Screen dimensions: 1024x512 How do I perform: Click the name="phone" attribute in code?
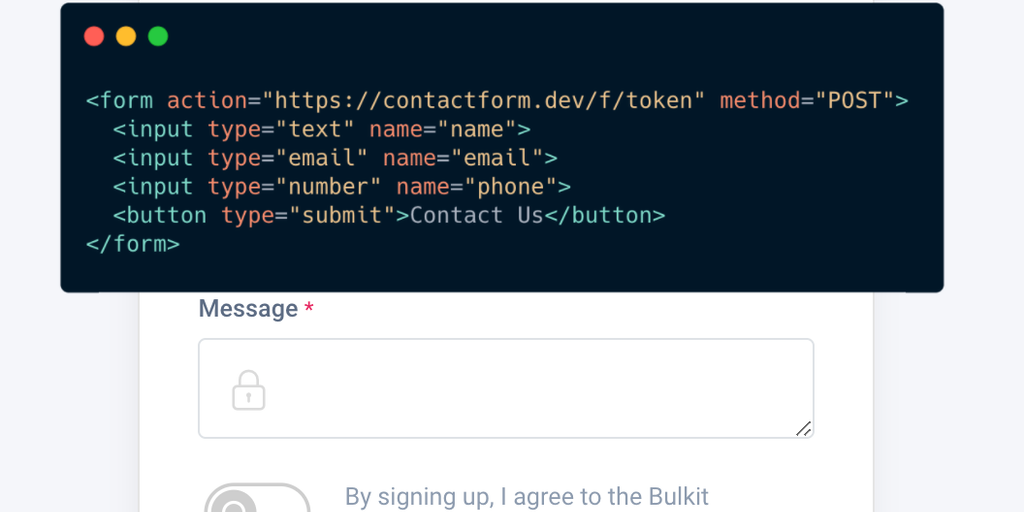tap(477, 187)
